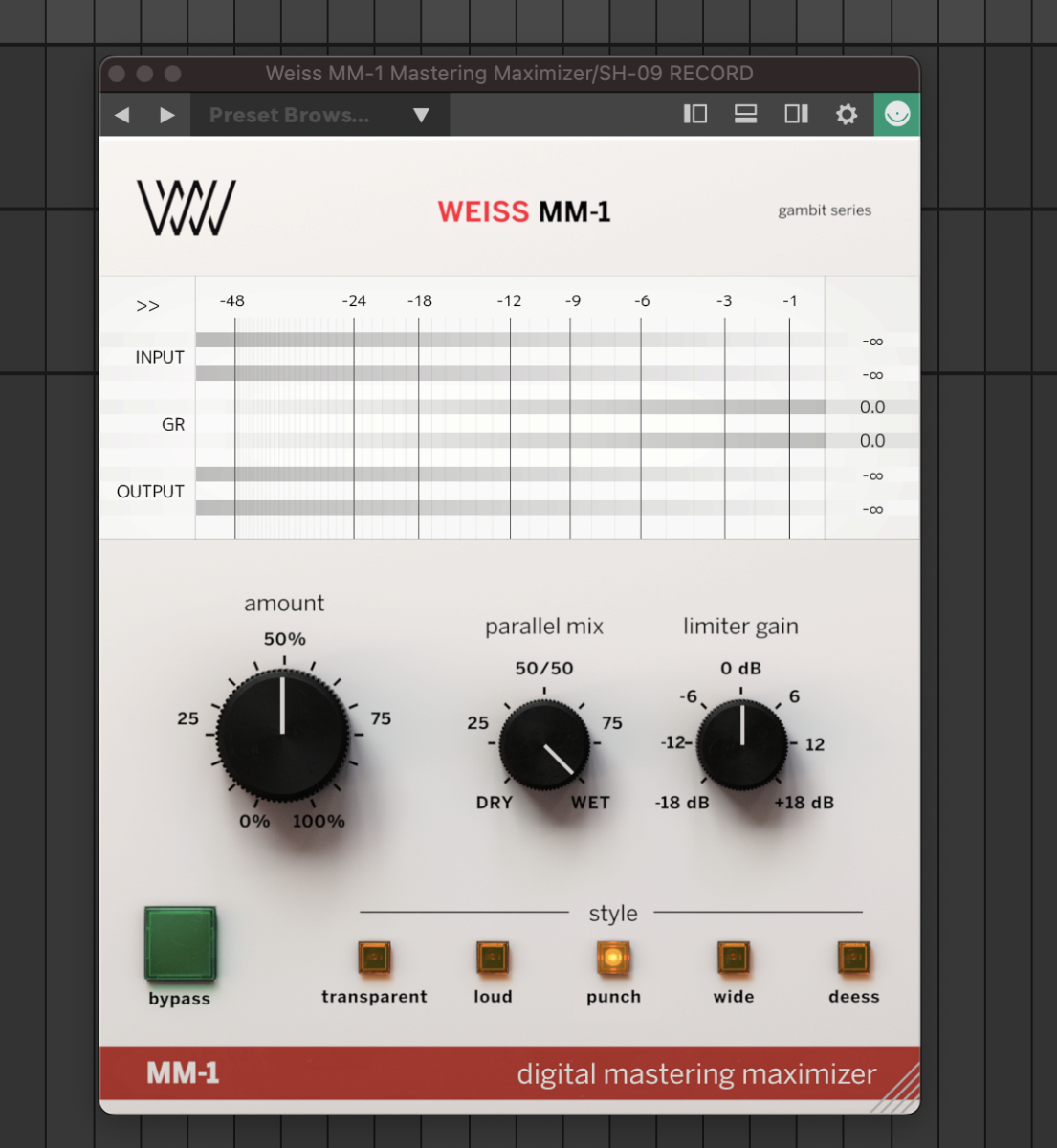Expand preset list with the down triangle
1057x1148 pixels.
[x=421, y=115]
